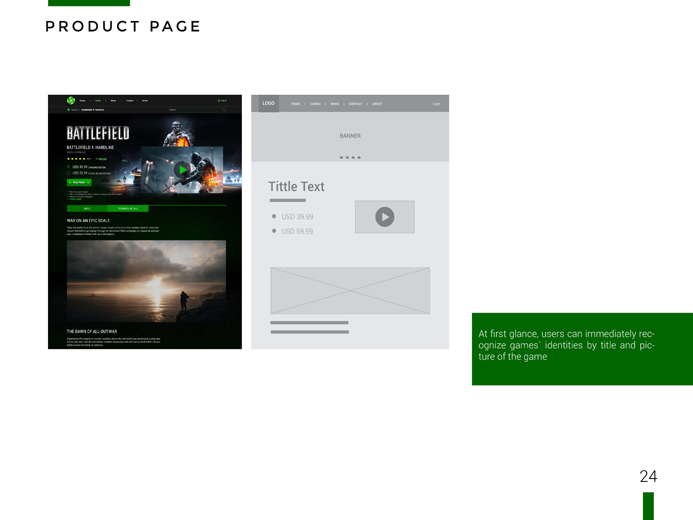Open the NEWS item in wireframe navigation
This screenshot has height=520, width=693.
coord(335,104)
